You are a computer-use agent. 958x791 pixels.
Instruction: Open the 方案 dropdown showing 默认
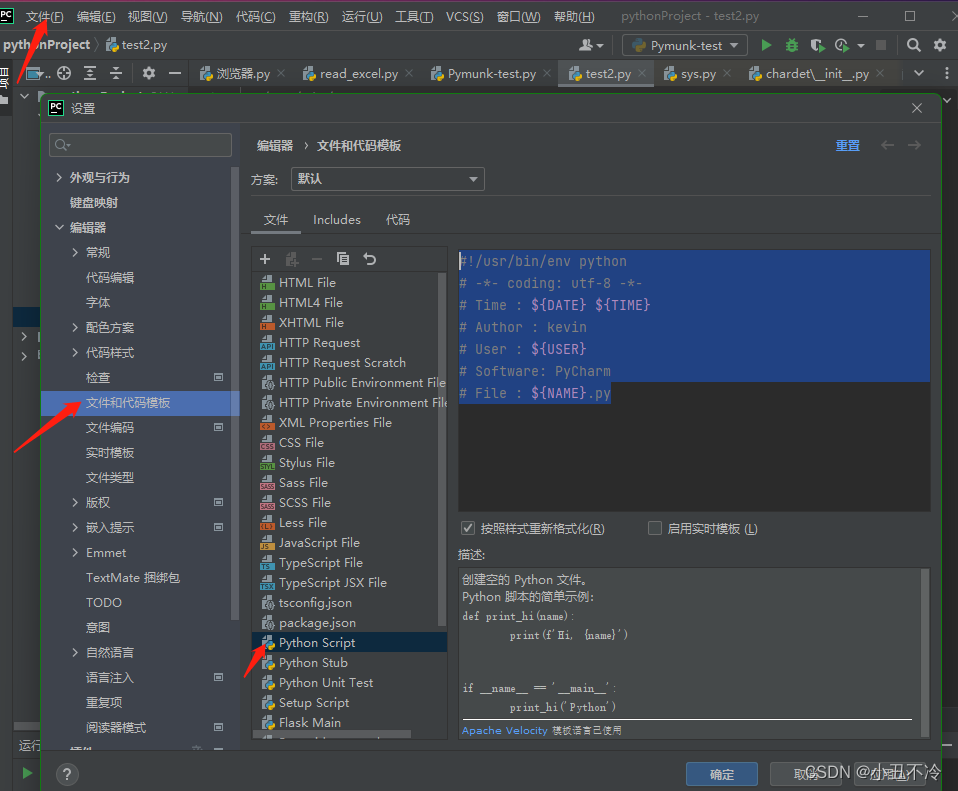point(388,179)
